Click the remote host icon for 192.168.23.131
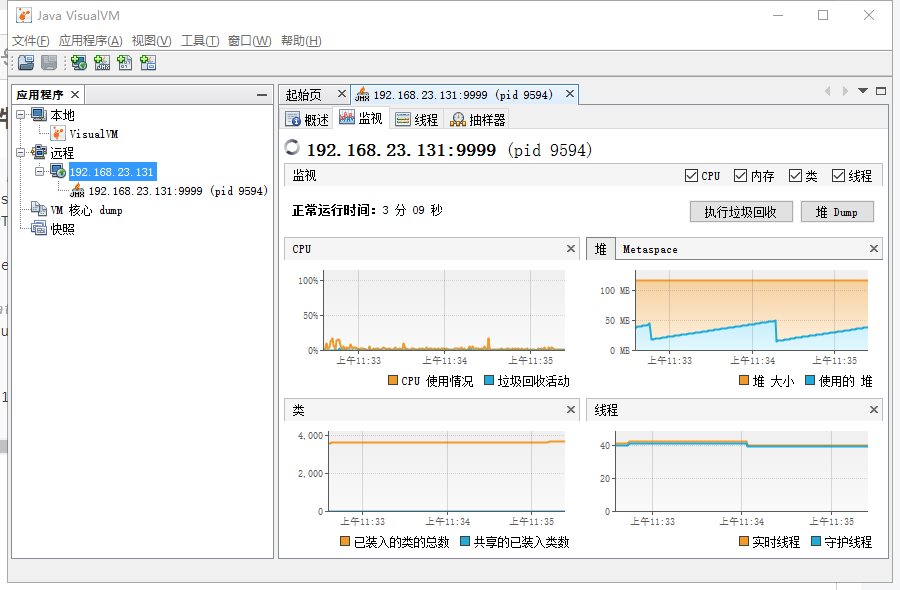Viewport: 900px width, 590px height. [58, 171]
